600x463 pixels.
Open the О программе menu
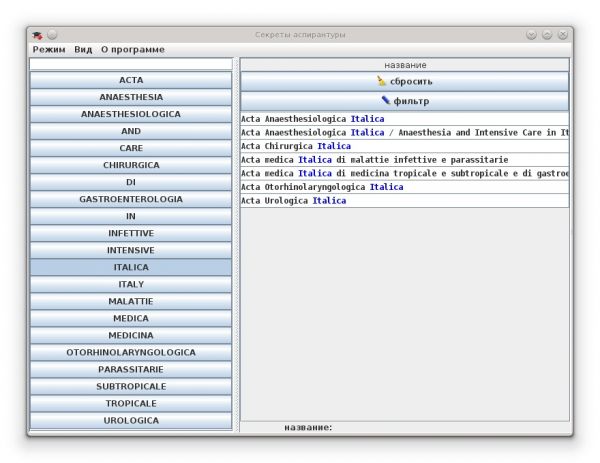[132, 49]
